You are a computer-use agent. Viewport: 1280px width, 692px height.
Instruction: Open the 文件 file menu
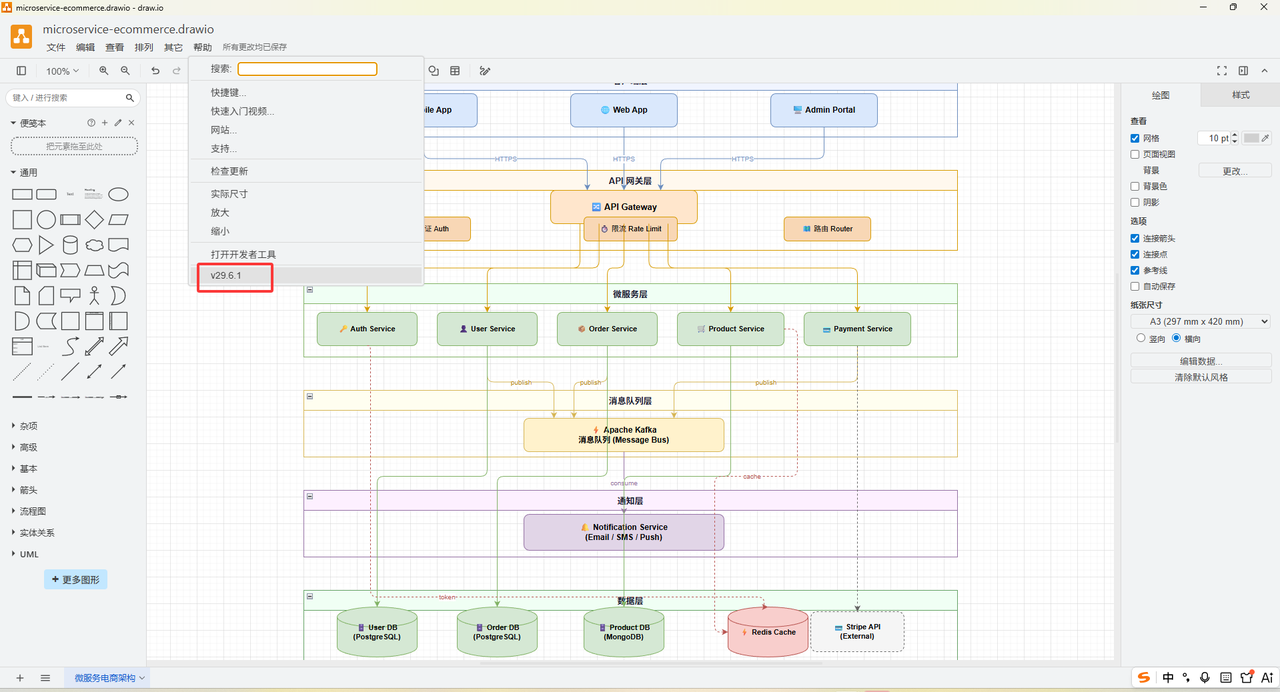click(56, 47)
